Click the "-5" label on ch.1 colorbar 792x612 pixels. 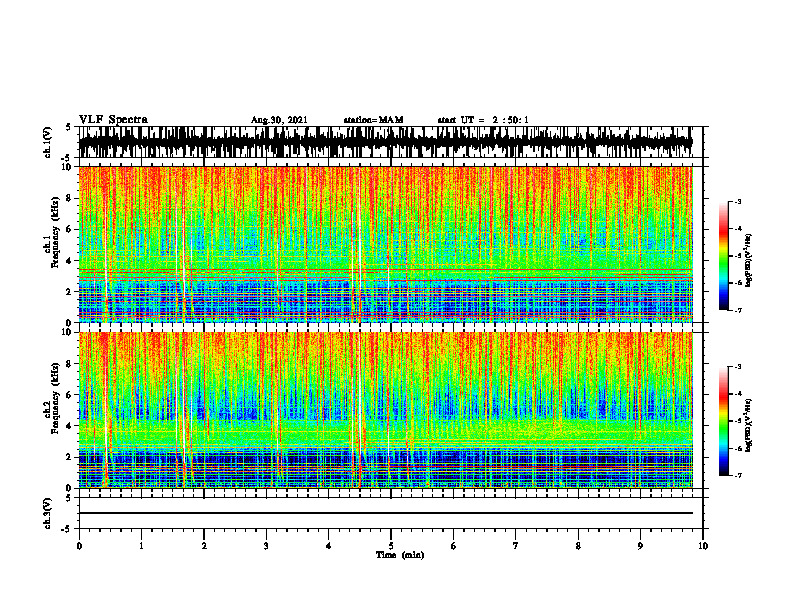(738, 256)
